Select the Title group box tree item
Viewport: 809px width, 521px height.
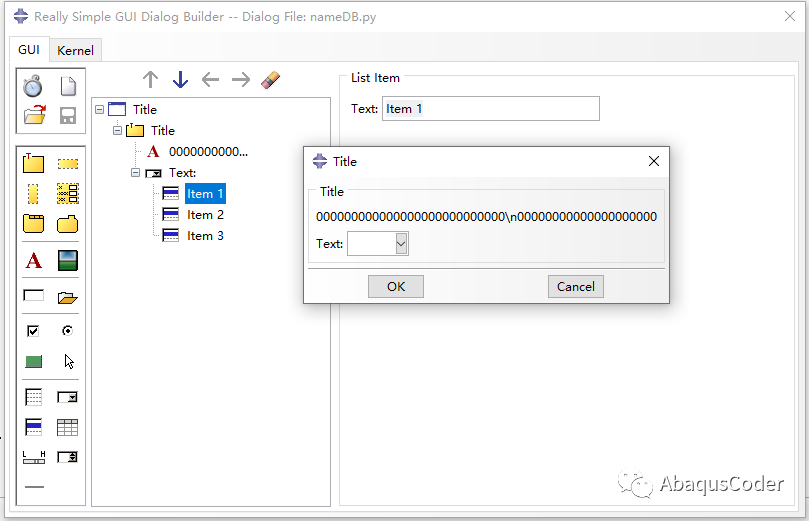click(163, 131)
